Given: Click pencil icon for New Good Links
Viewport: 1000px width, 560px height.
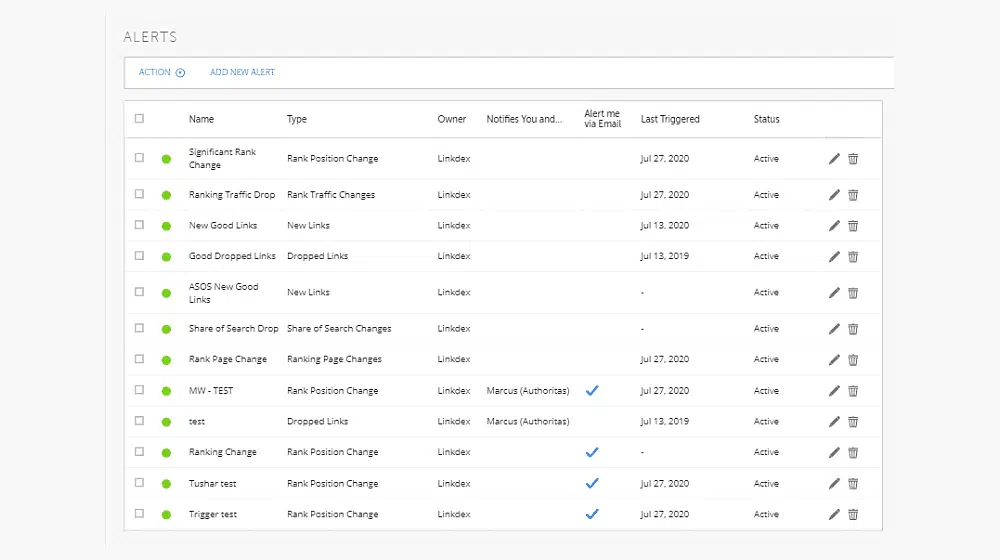Looking at the screenshot, I should 834,226.
